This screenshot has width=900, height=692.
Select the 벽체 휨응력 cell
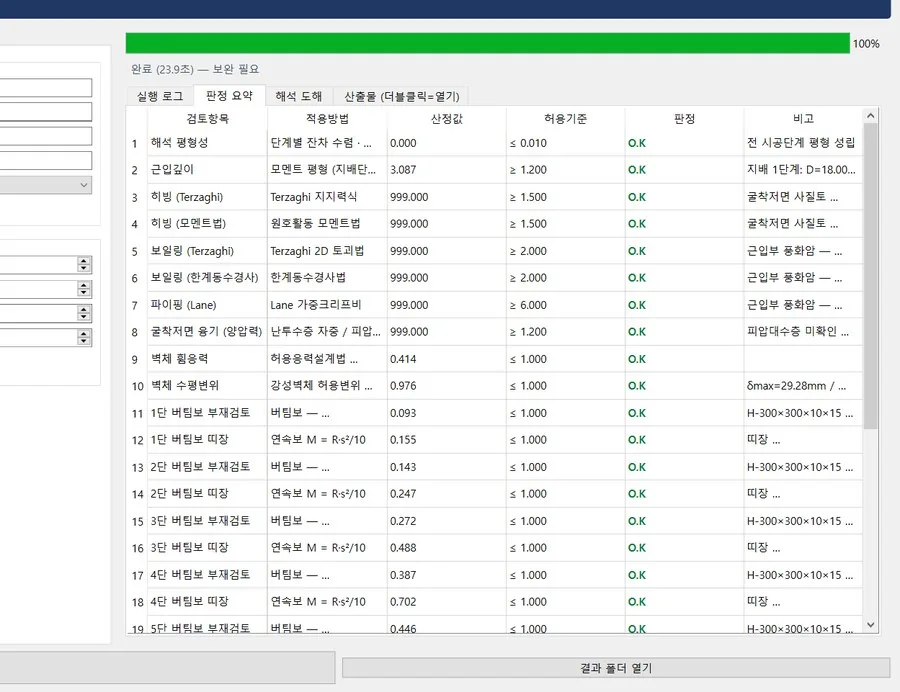click(207, 359)
